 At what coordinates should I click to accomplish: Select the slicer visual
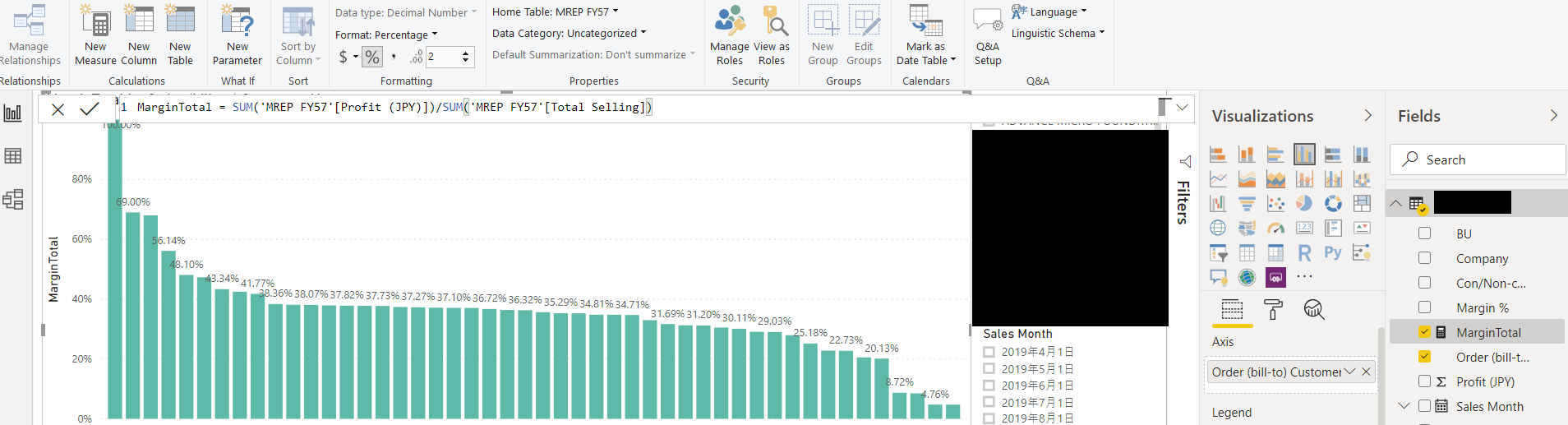tap(1218, 252)
